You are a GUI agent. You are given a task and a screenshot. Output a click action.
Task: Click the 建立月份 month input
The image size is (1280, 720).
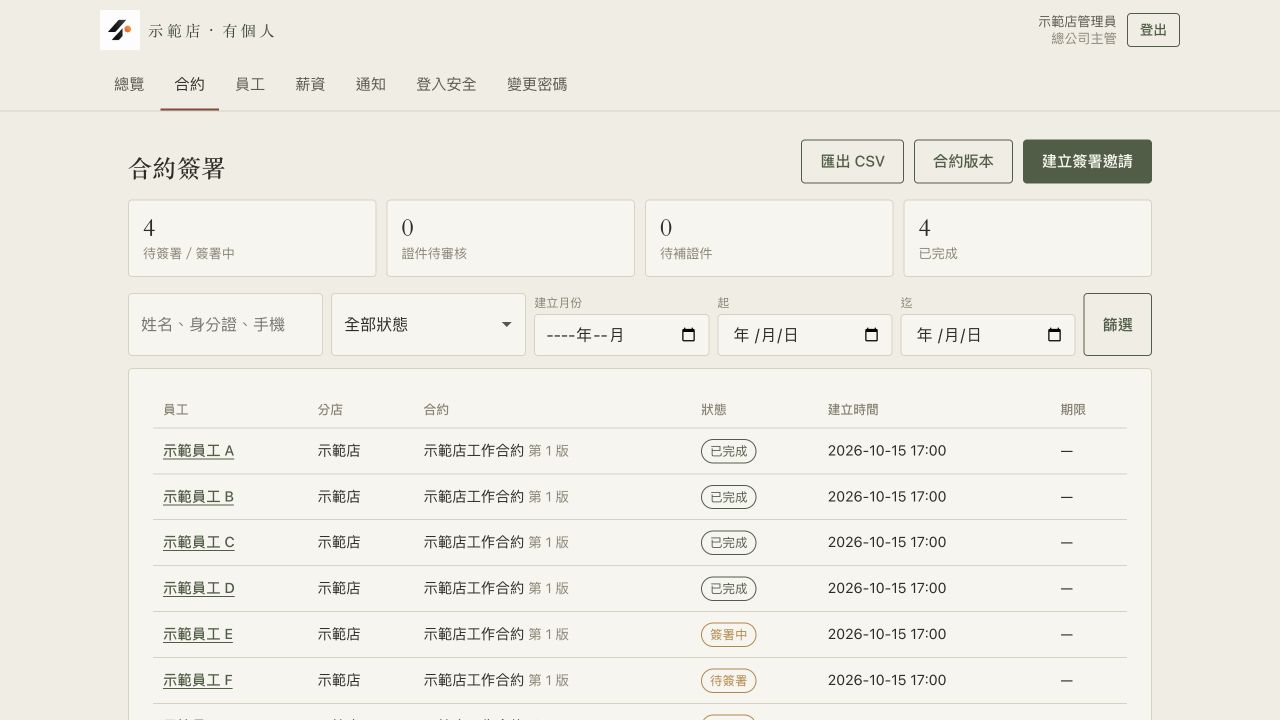point(621,335)
